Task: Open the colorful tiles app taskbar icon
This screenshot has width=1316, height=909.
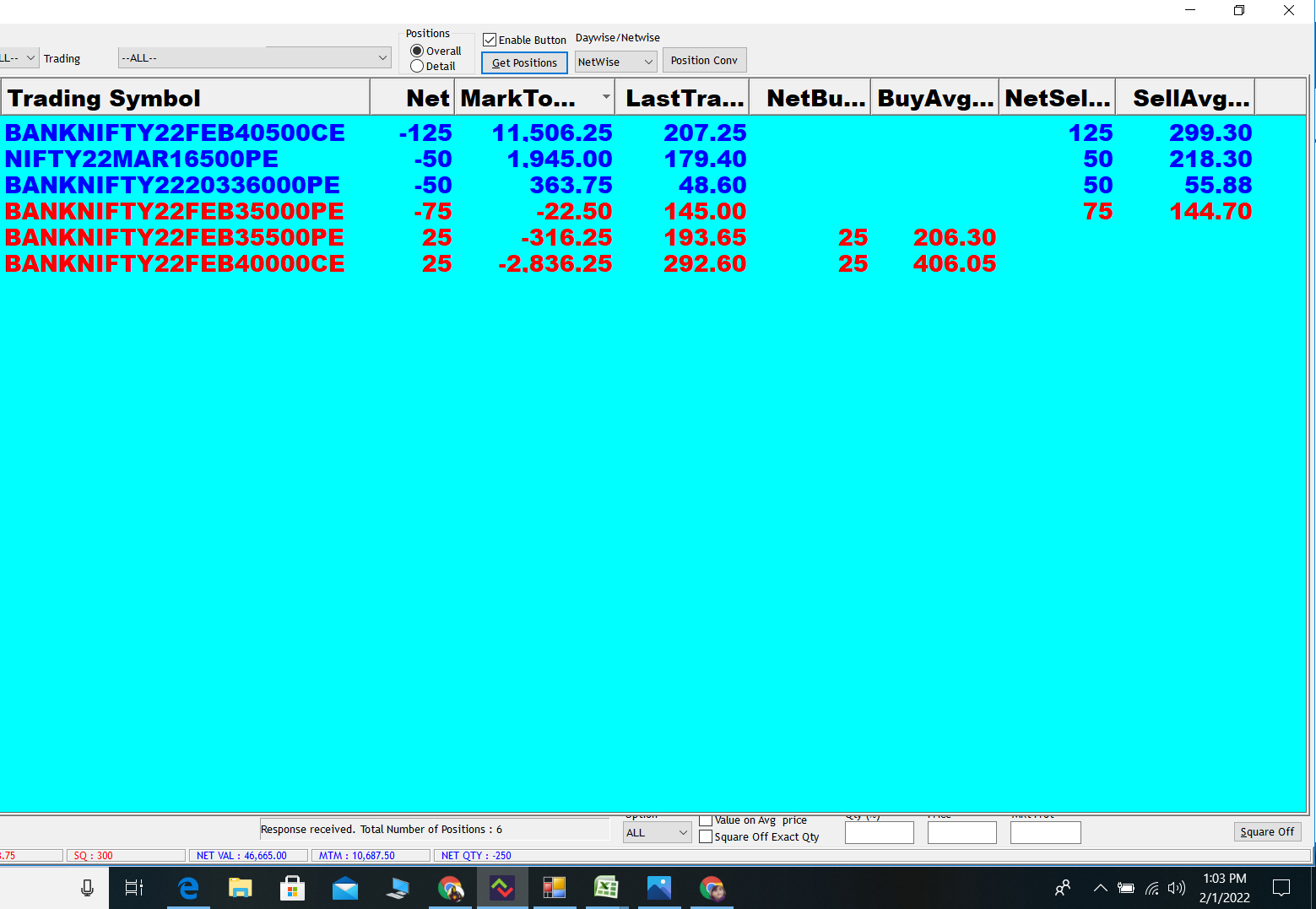Action: tap(554, 888)
